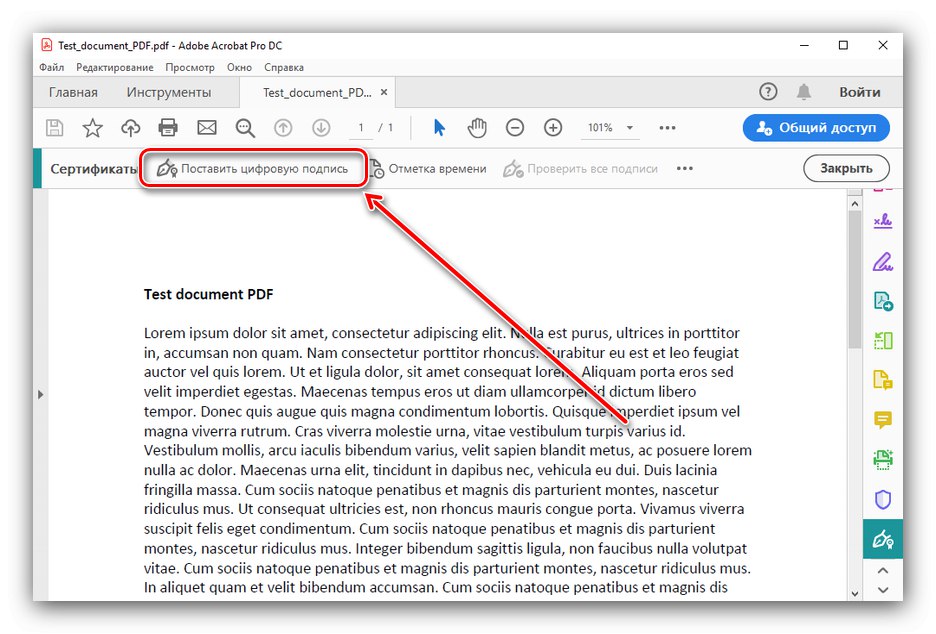Select the Test_document_PD... tab
This screenshot has width=936, height=634.
317,93
